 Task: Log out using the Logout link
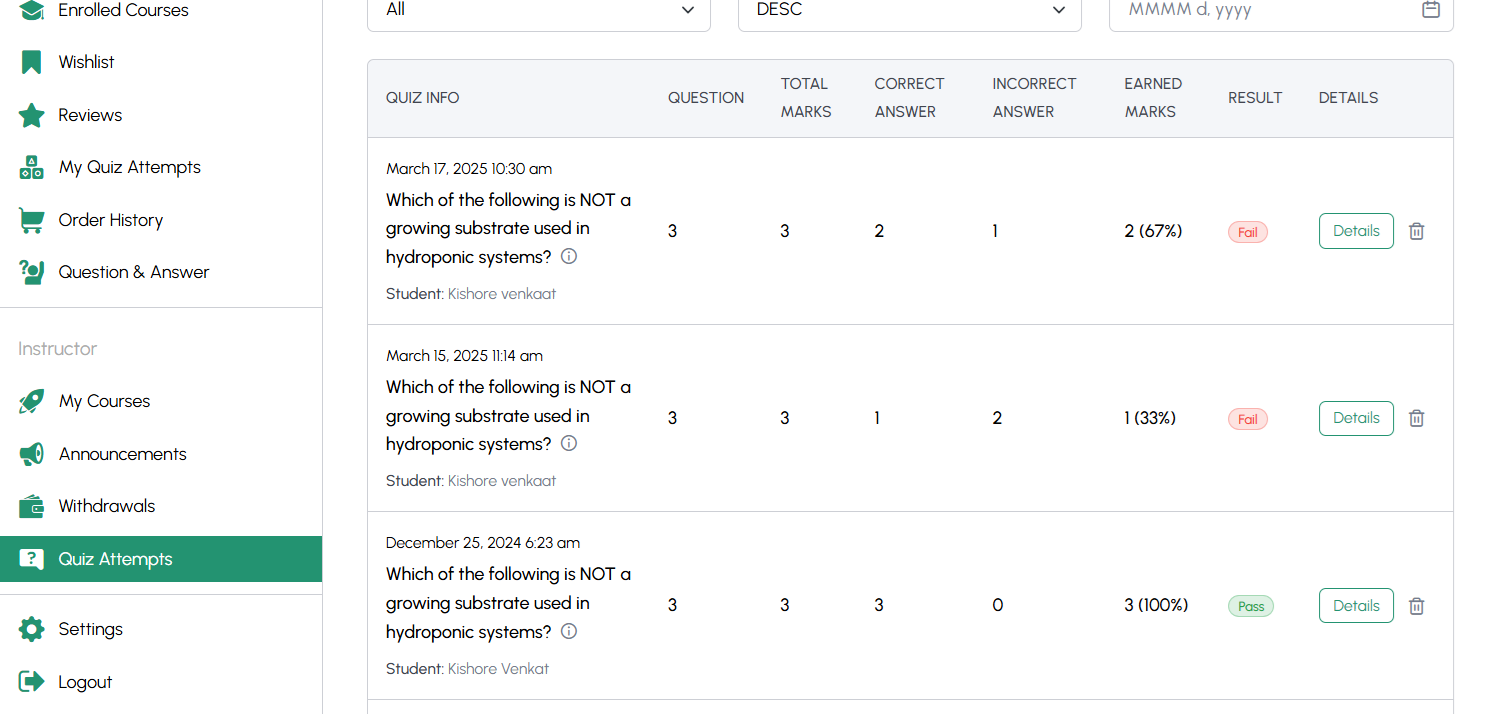pos(84,682)
